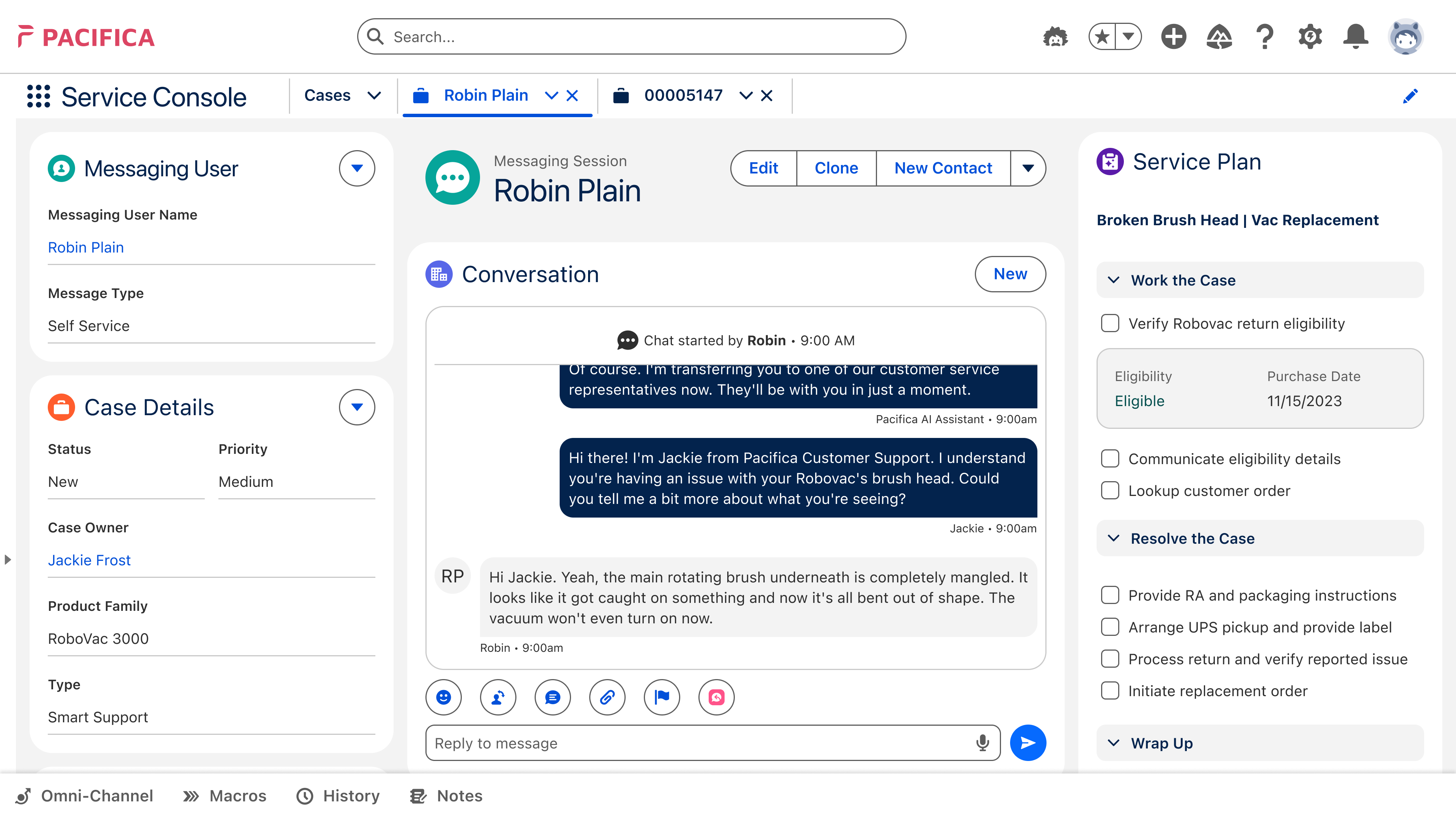Verify Robovac return eligibility checkbox
Viewport: 1456px width, 819px height.
point(1109,323)
